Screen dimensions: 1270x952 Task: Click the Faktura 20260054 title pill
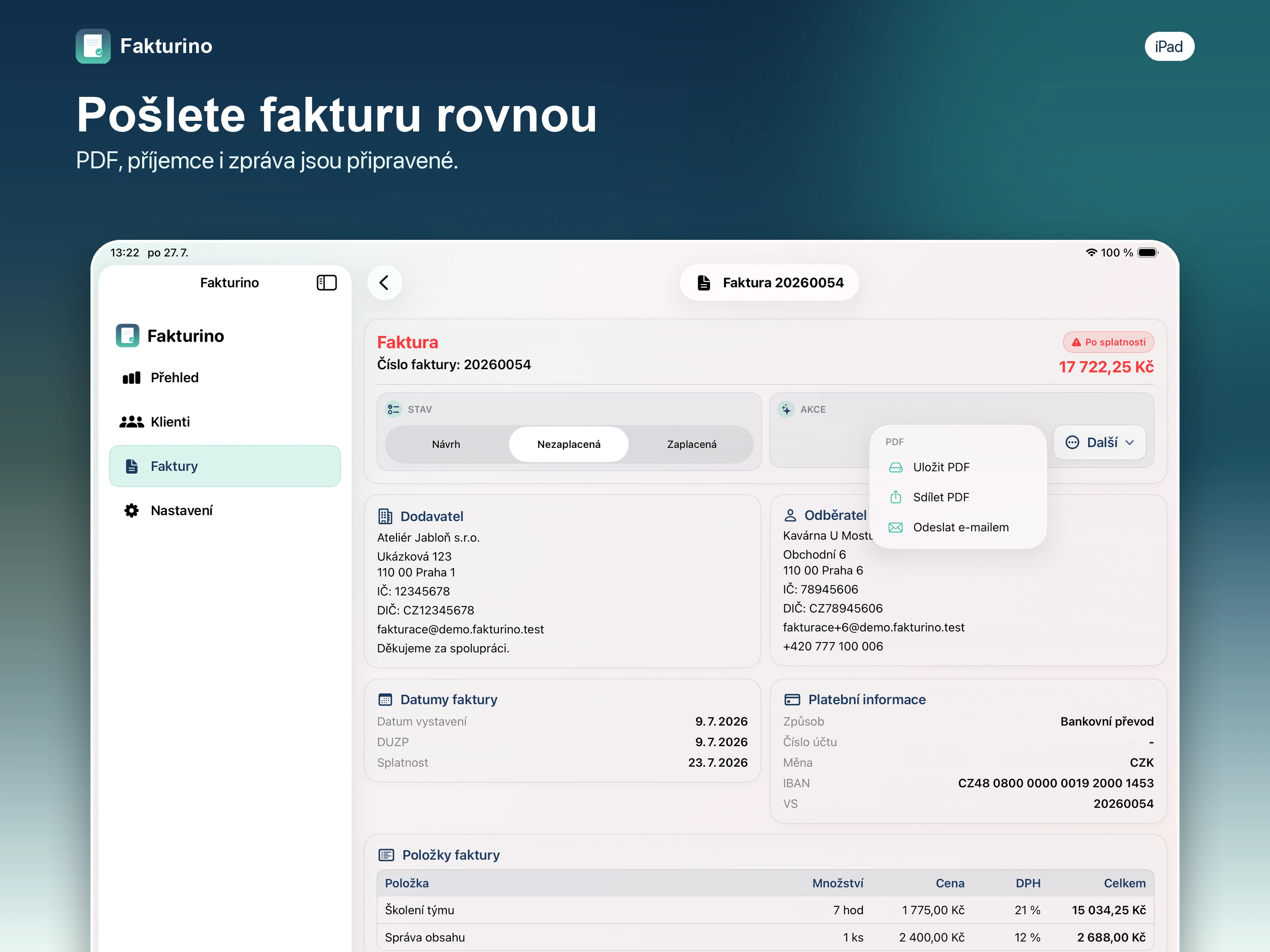[769, 282]
